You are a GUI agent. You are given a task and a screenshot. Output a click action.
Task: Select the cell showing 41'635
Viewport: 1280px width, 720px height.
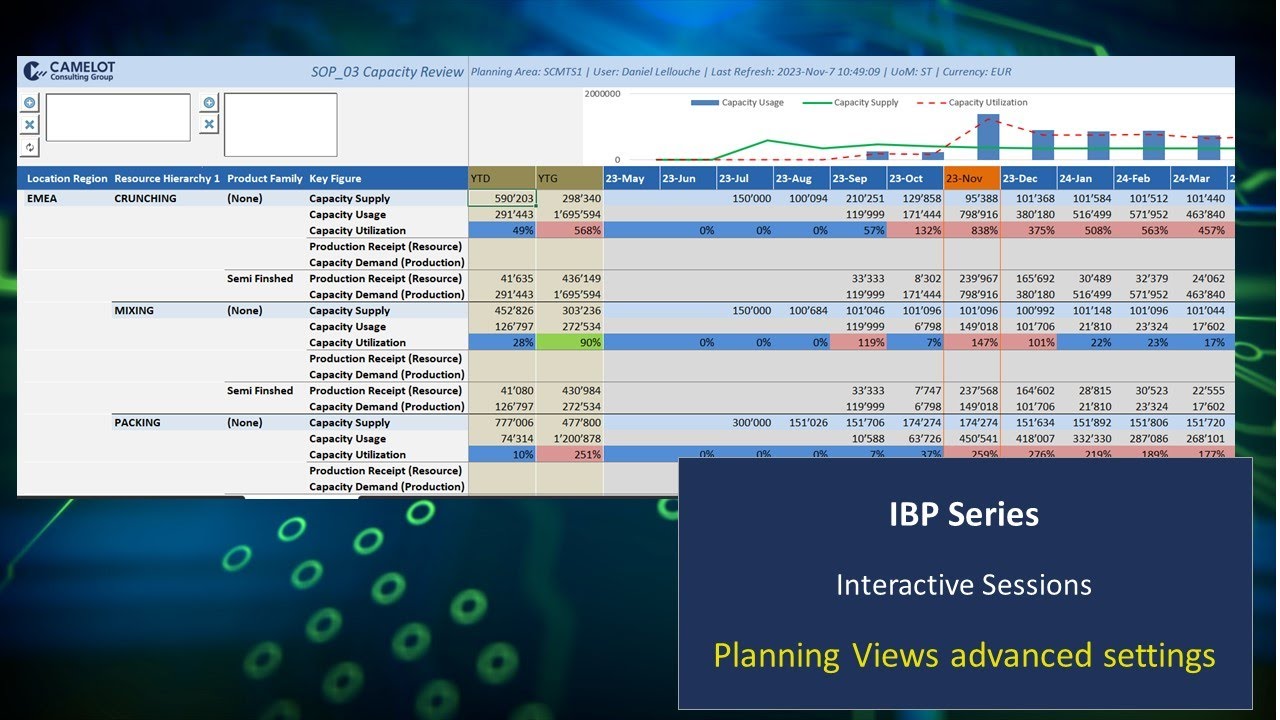502,279
